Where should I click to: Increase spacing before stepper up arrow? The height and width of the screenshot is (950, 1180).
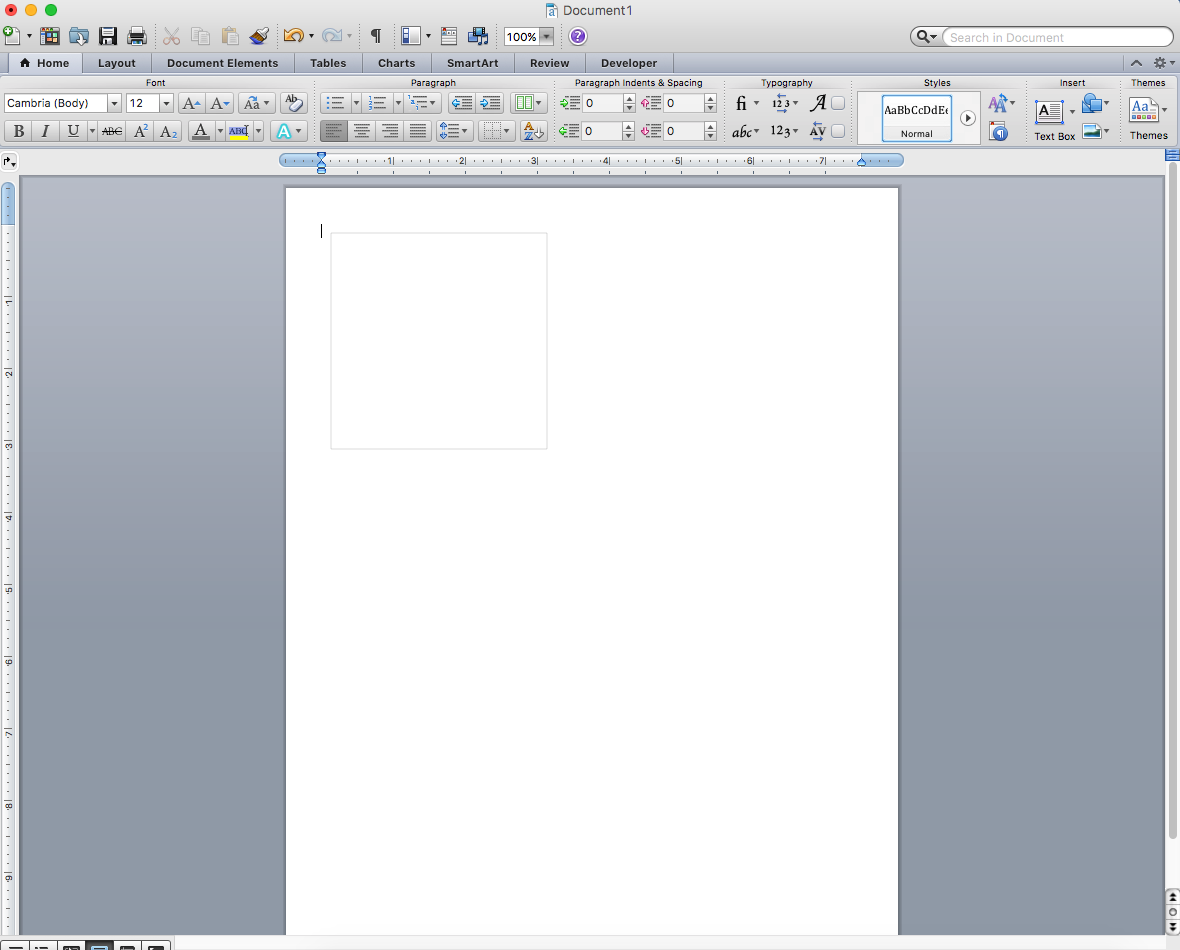click(710, 99)
